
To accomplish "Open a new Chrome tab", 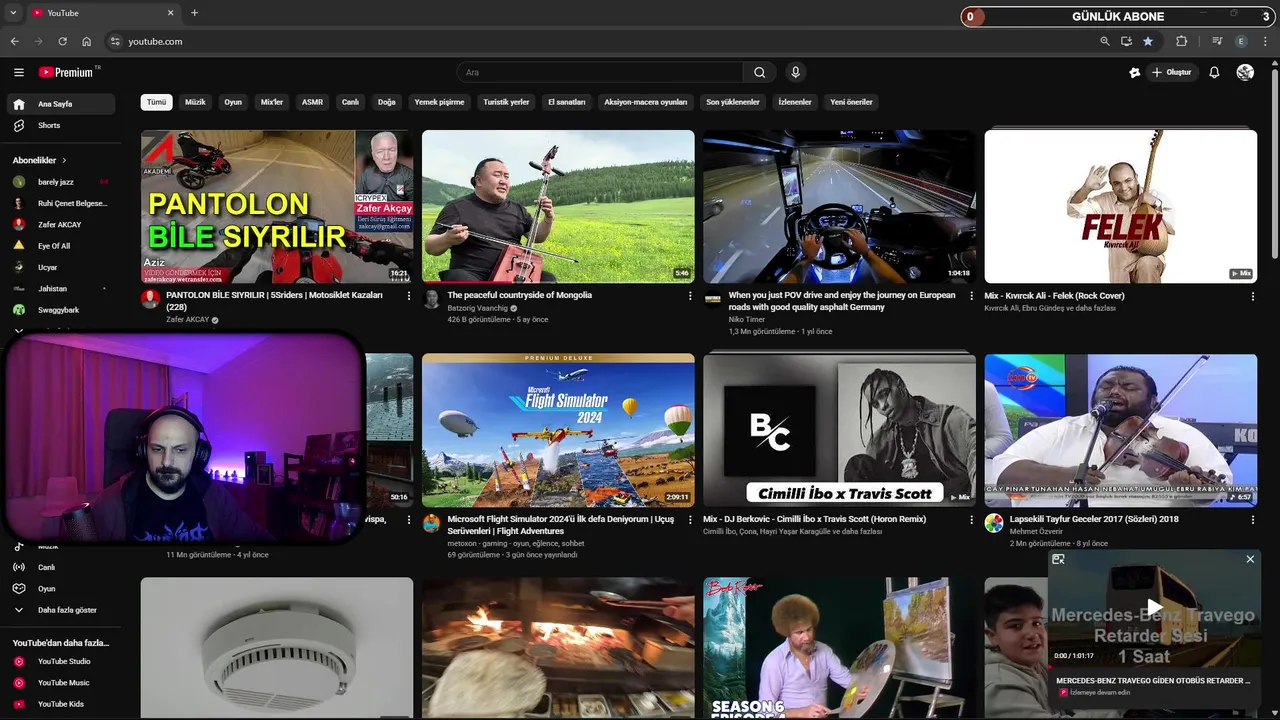I will [194, 13].
